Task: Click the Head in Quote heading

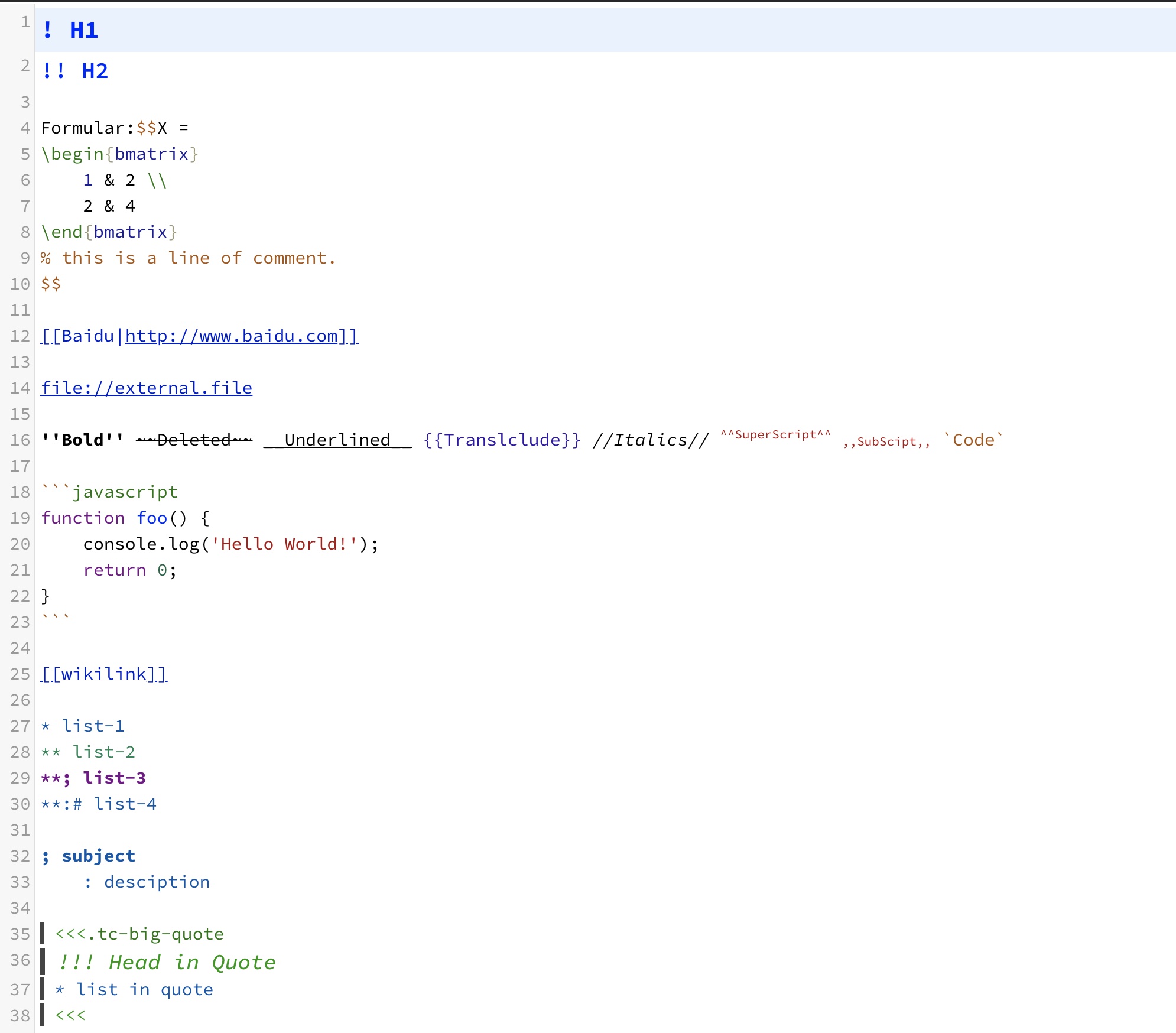Action: (191, 963)
